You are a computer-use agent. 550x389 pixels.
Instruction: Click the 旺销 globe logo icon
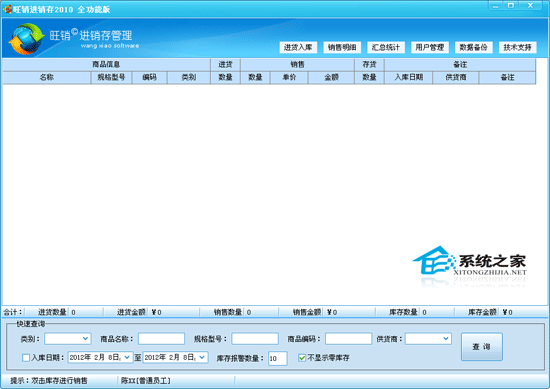tap(27, 39)
